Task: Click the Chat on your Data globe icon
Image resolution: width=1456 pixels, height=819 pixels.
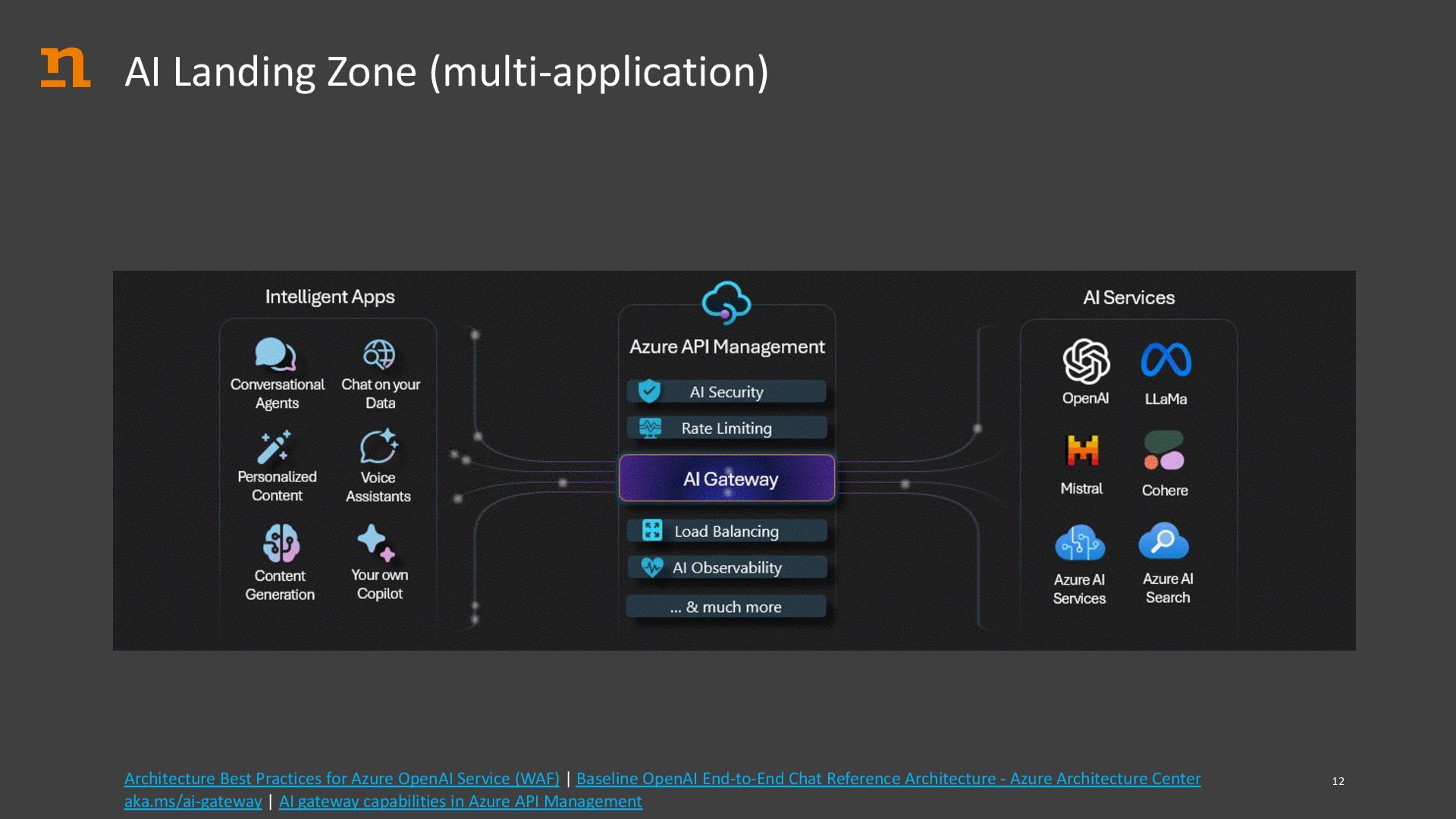Action: pos(379,354)
